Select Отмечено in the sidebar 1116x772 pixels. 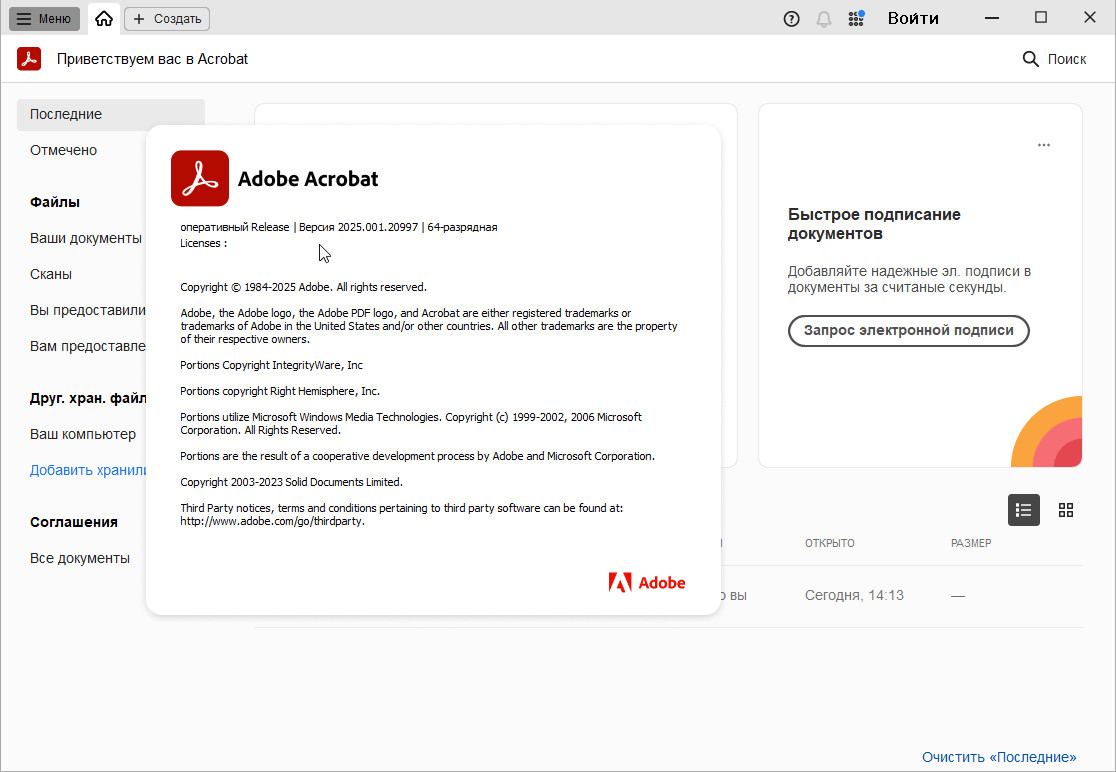(63, 150)
